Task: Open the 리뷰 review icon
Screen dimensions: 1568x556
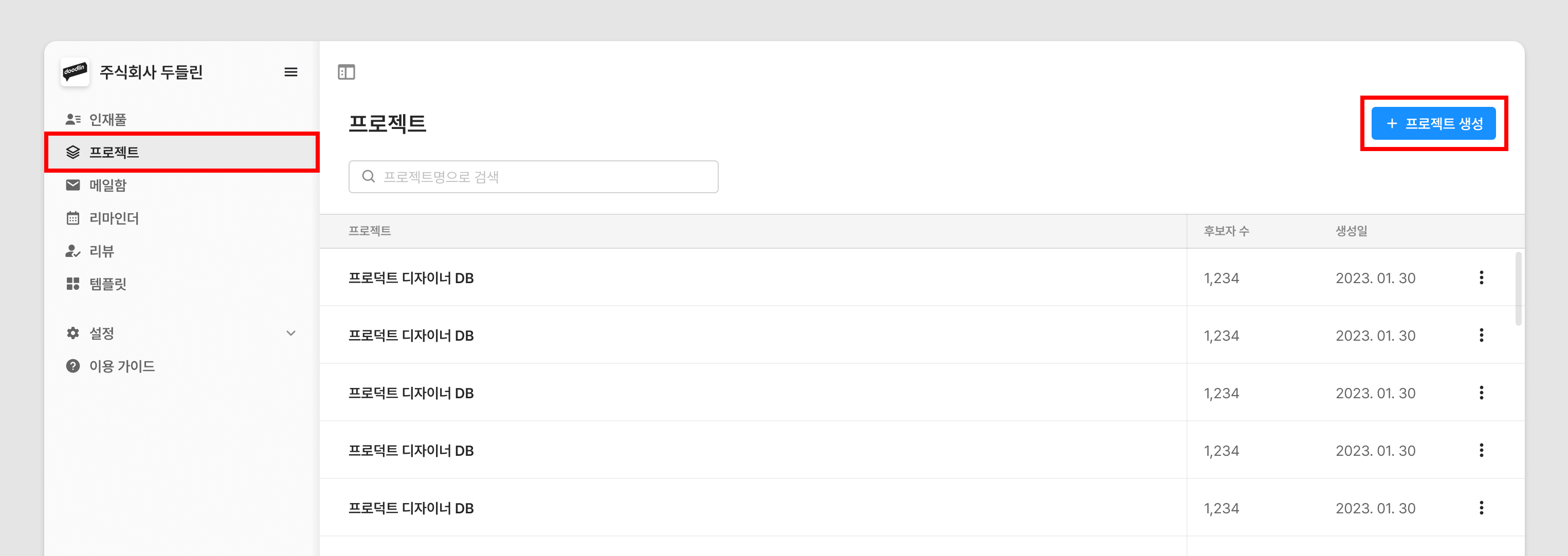Action: click(x=73, y=251)
